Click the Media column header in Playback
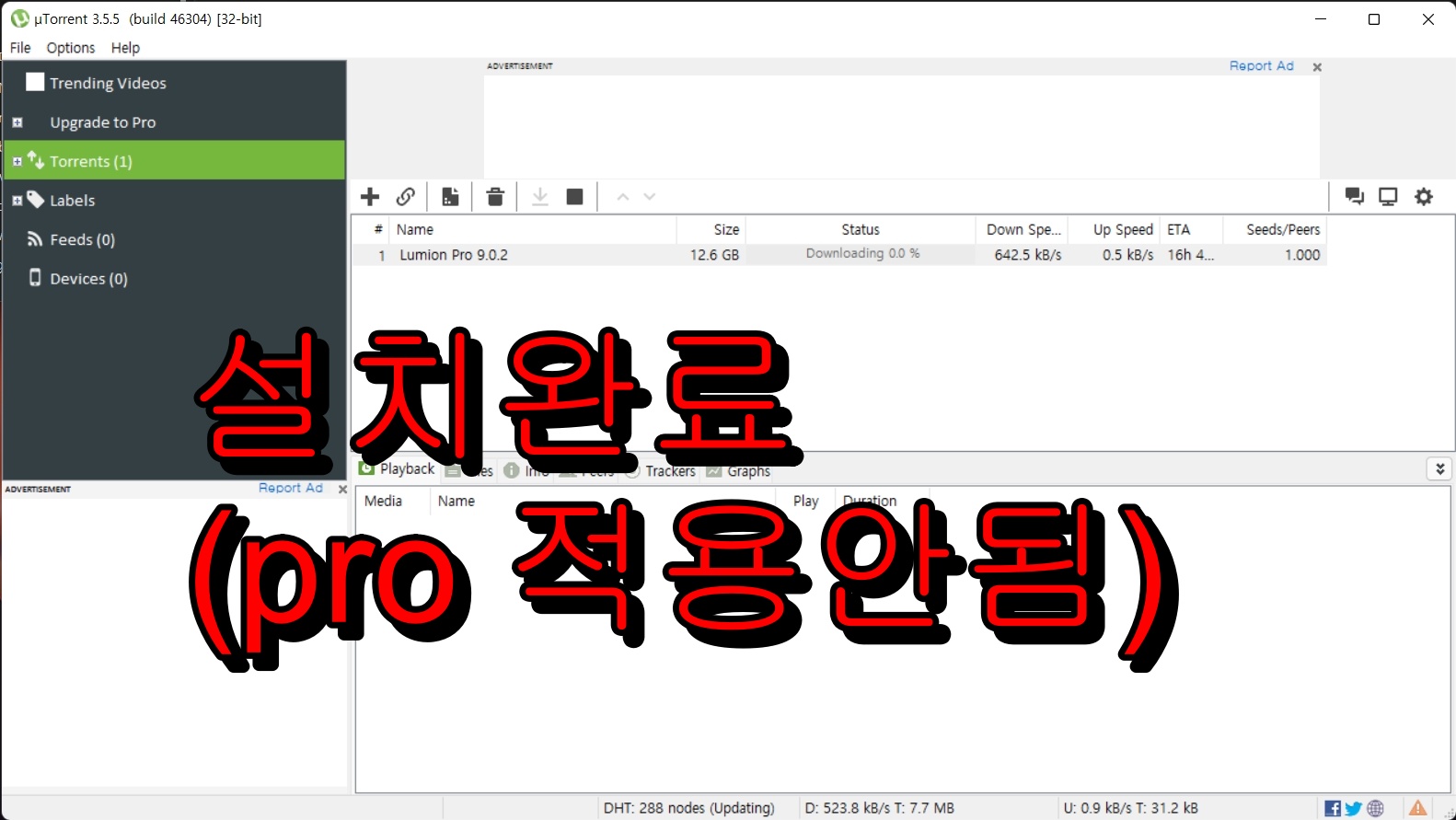Viewport: 1456px width, 820px height. 393,501
